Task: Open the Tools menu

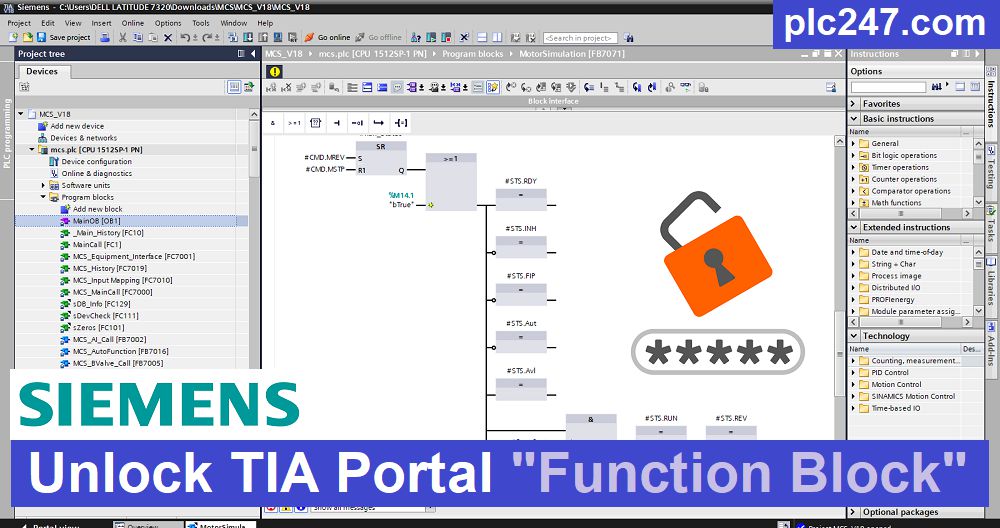Action: [x=201, y=23]
